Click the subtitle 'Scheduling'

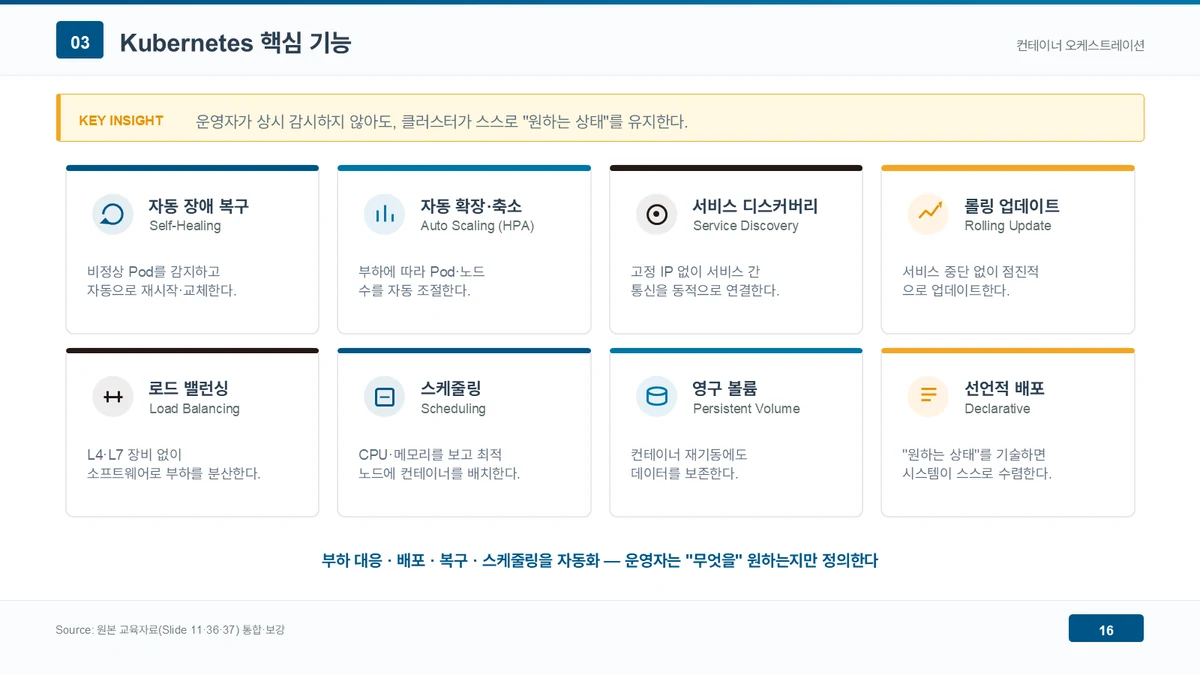[453, 409]
